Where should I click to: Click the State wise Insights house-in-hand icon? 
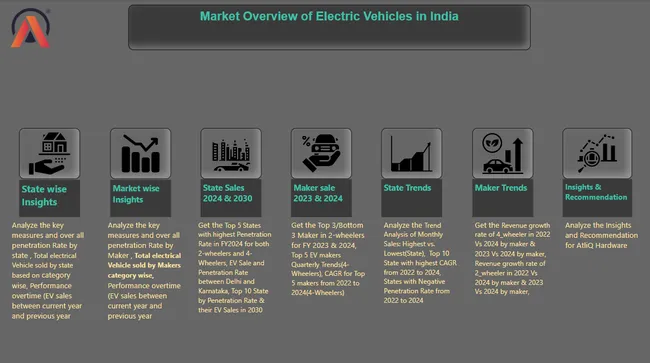tap(49, 153)
